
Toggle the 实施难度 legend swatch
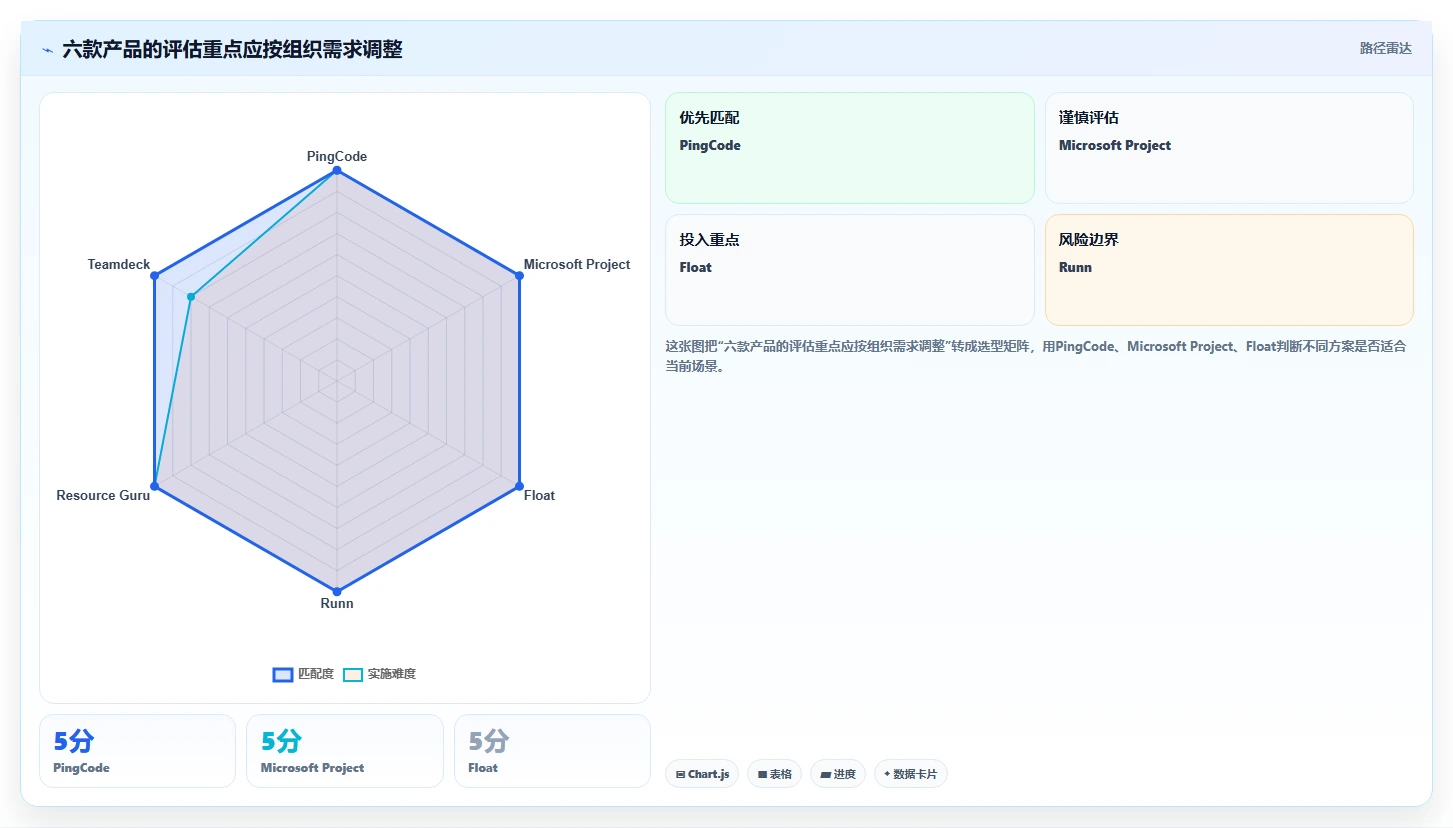(353, 675)
